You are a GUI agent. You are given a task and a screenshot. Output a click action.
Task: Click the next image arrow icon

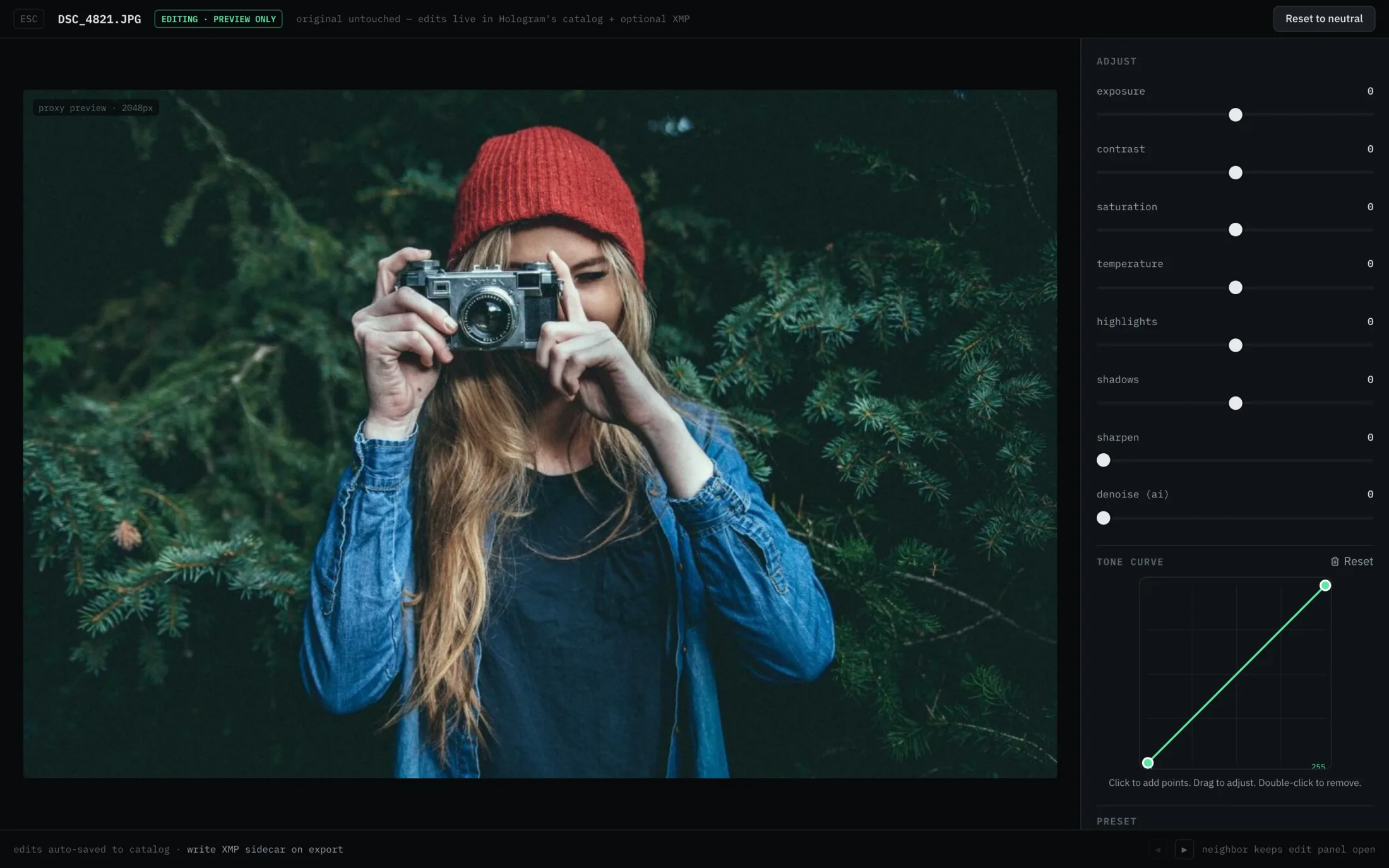click(1184, 850)
